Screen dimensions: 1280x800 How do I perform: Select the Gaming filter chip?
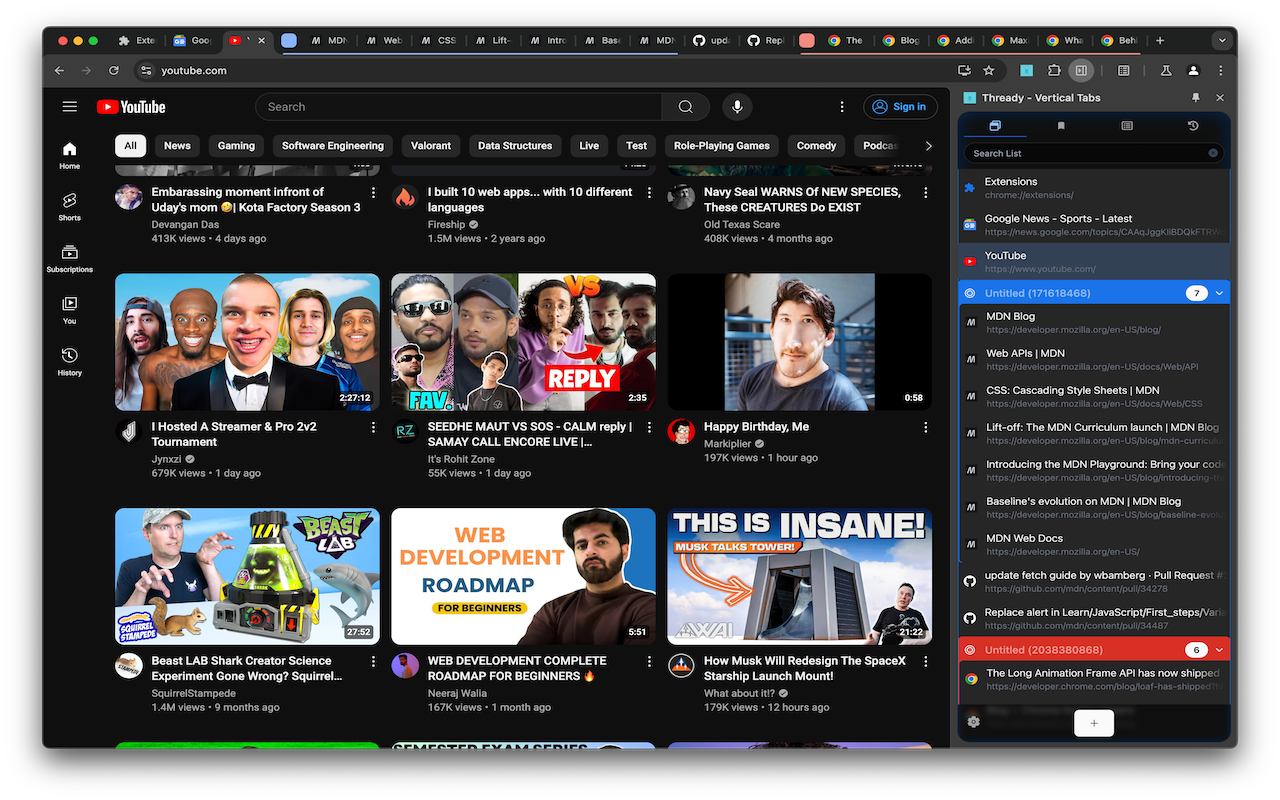tap(236, 146)
